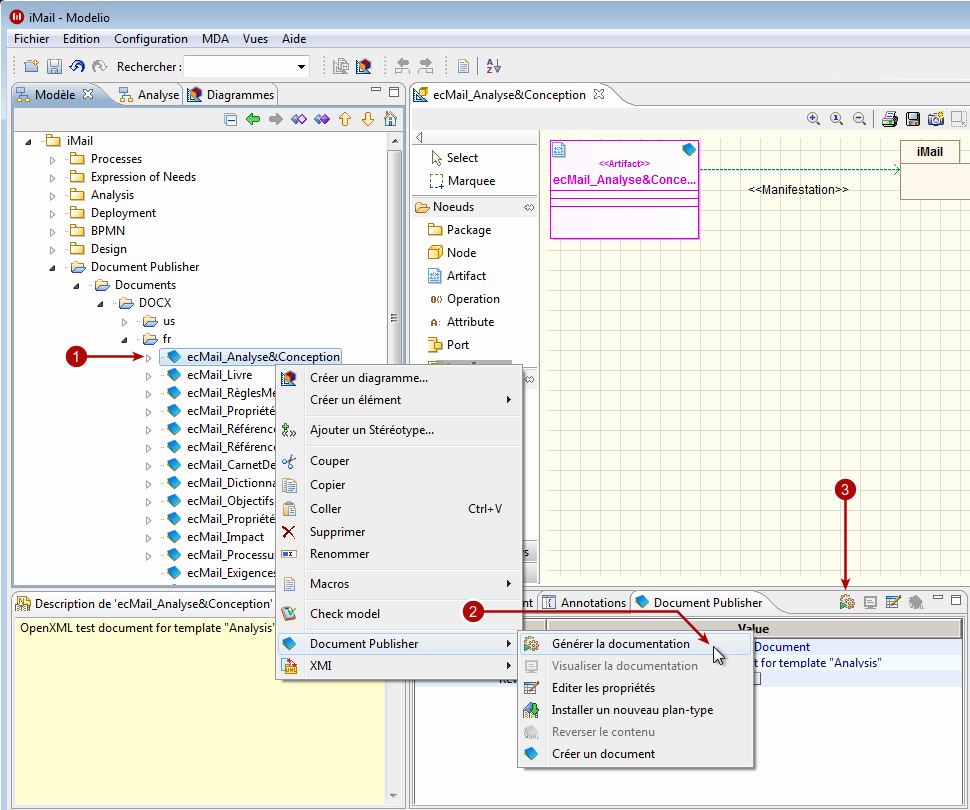
Task: Click the model tree scrollbar up arrow
Action: 395,141
